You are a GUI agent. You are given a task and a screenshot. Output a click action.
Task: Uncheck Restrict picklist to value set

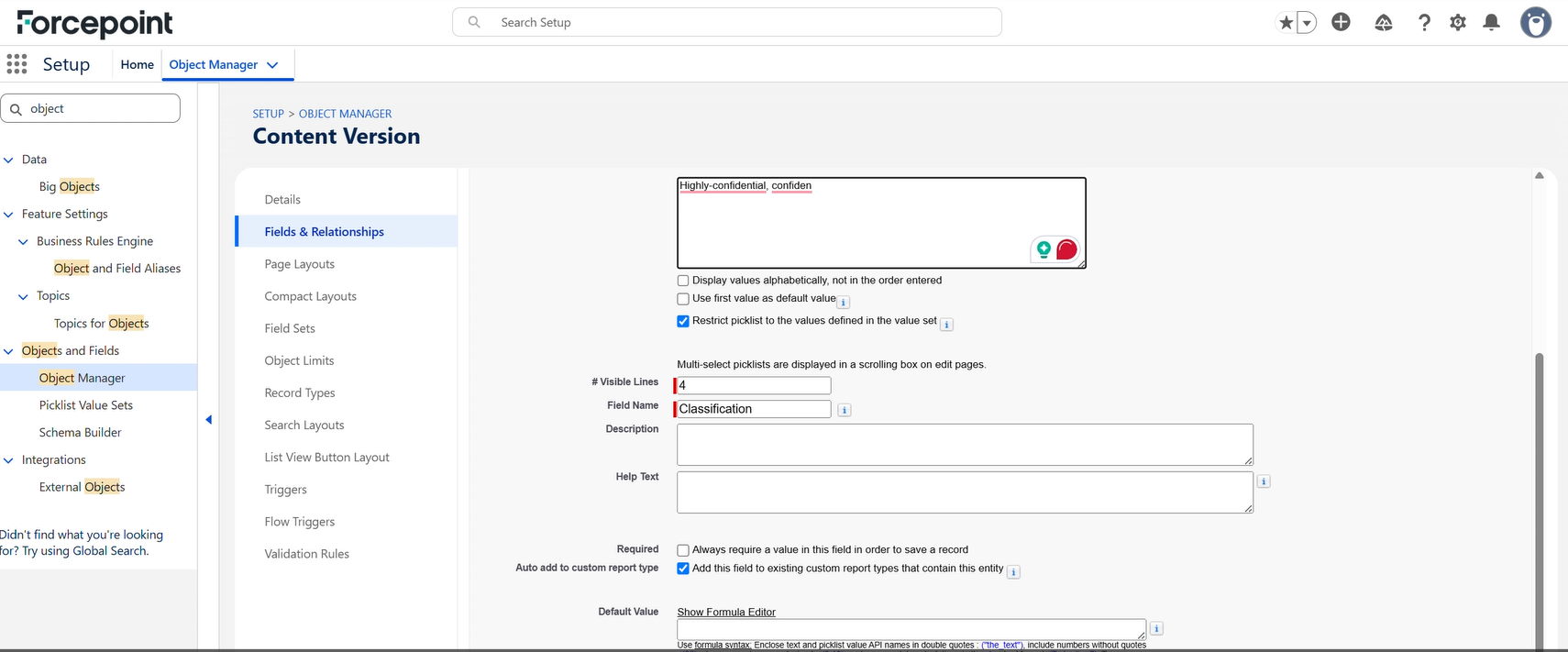pyautogui.click(x=683, y=321)
